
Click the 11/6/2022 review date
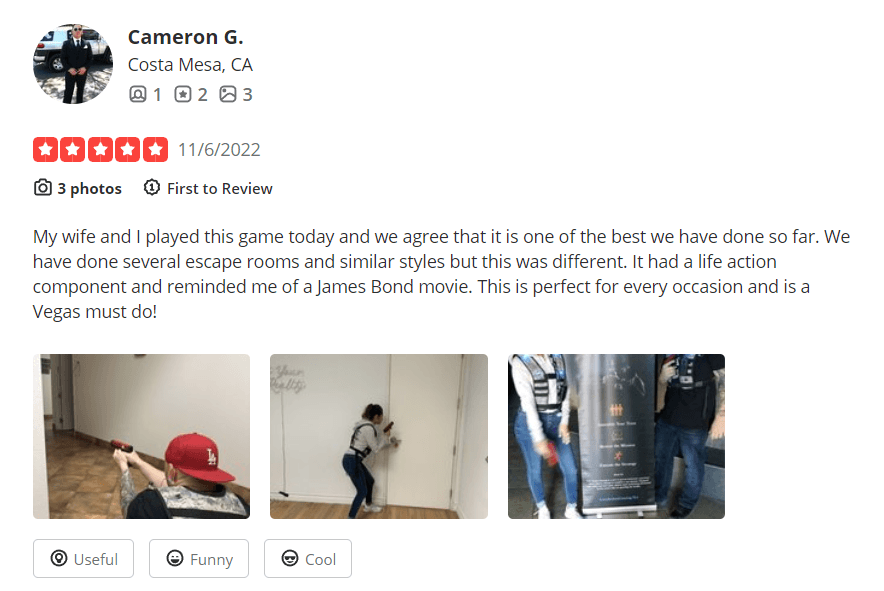pyautogui.click(x=219, y=150)
